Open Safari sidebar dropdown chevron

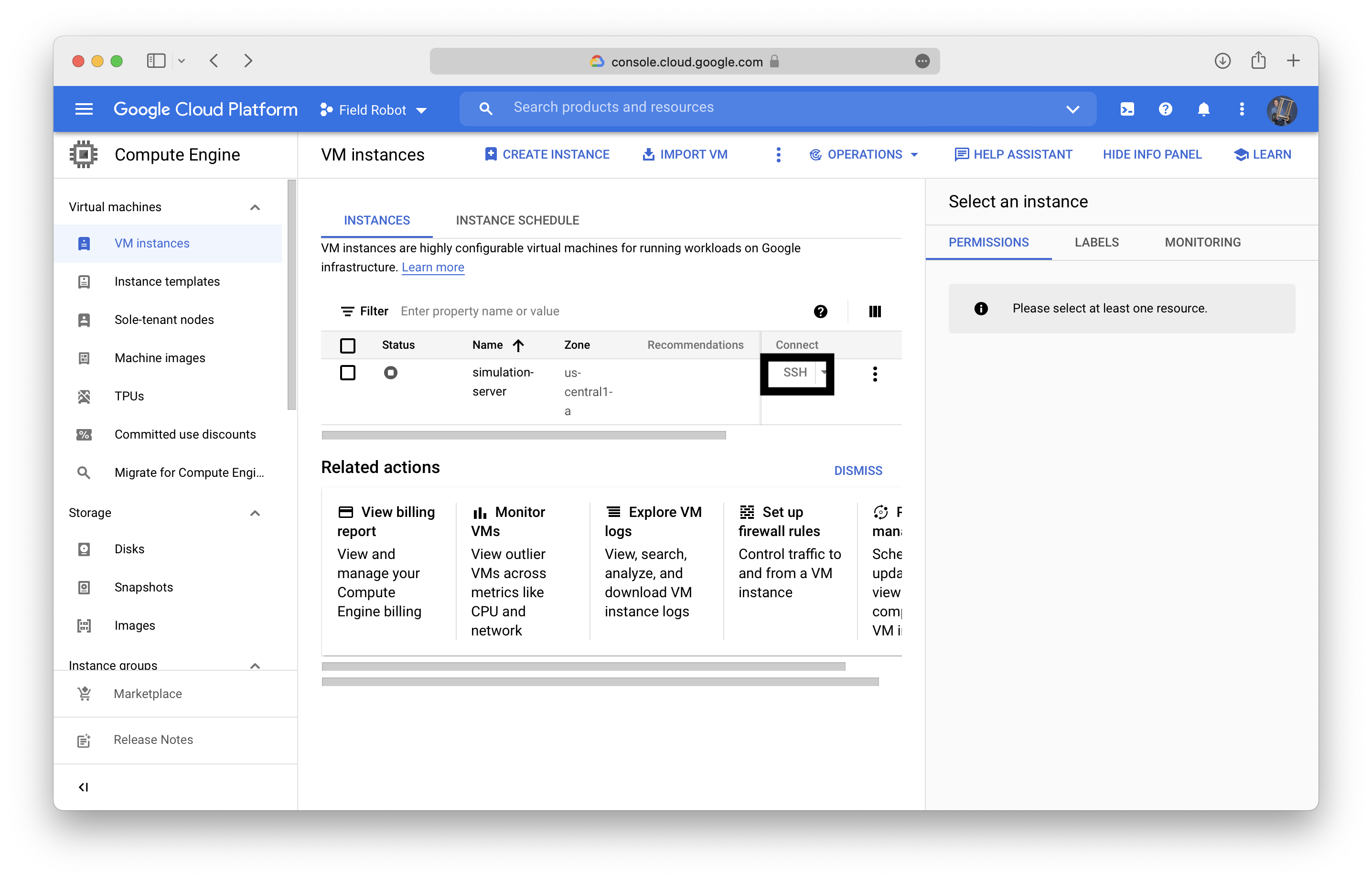(x=182, y=61)
